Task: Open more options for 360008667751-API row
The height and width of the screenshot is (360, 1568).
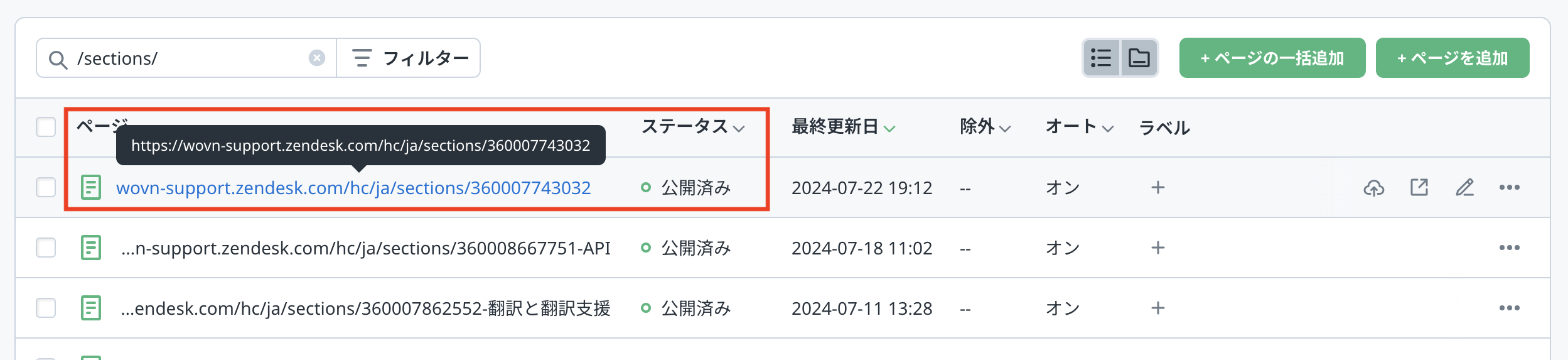Action: (x=1510, y=248)
